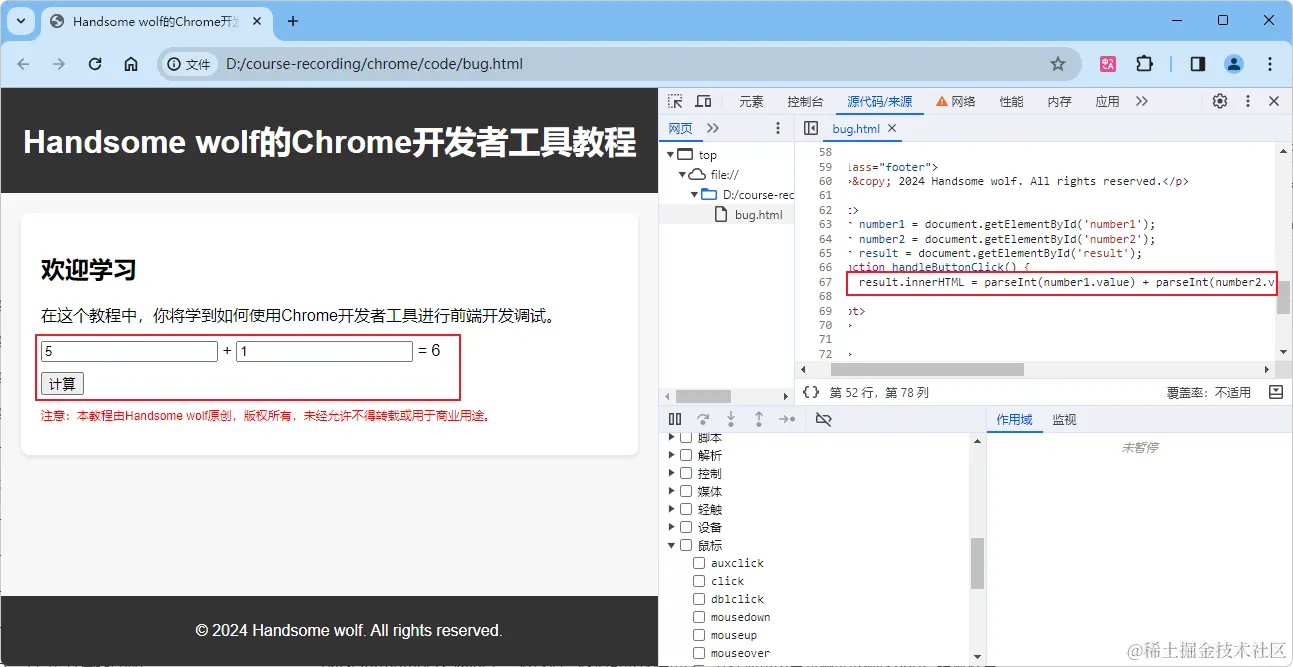Switch to the 元素 panel tab
Screen dimensions: 1293x667
pyautogui.click(x=751, y=101)
